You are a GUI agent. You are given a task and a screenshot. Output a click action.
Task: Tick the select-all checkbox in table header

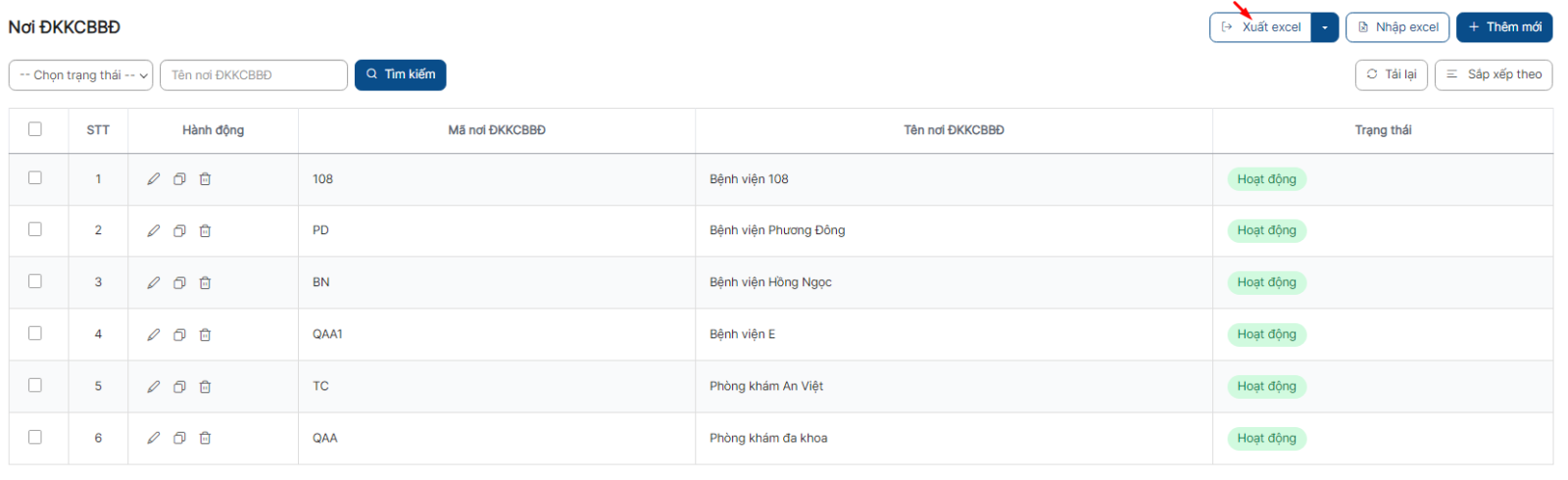click(35, 129)
